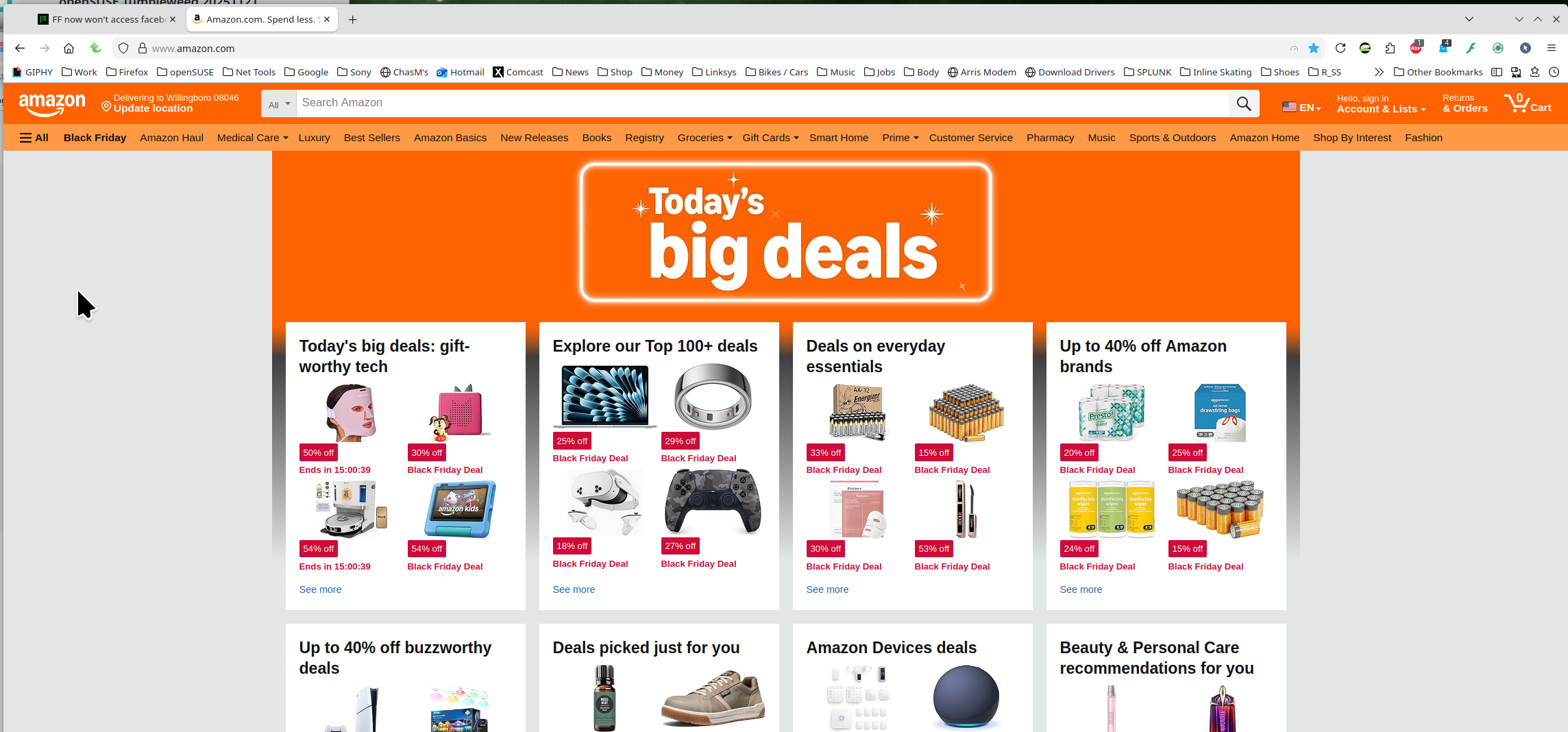Expand the All search category dropdown
1568x732 pixels.
tap(279, 104)
